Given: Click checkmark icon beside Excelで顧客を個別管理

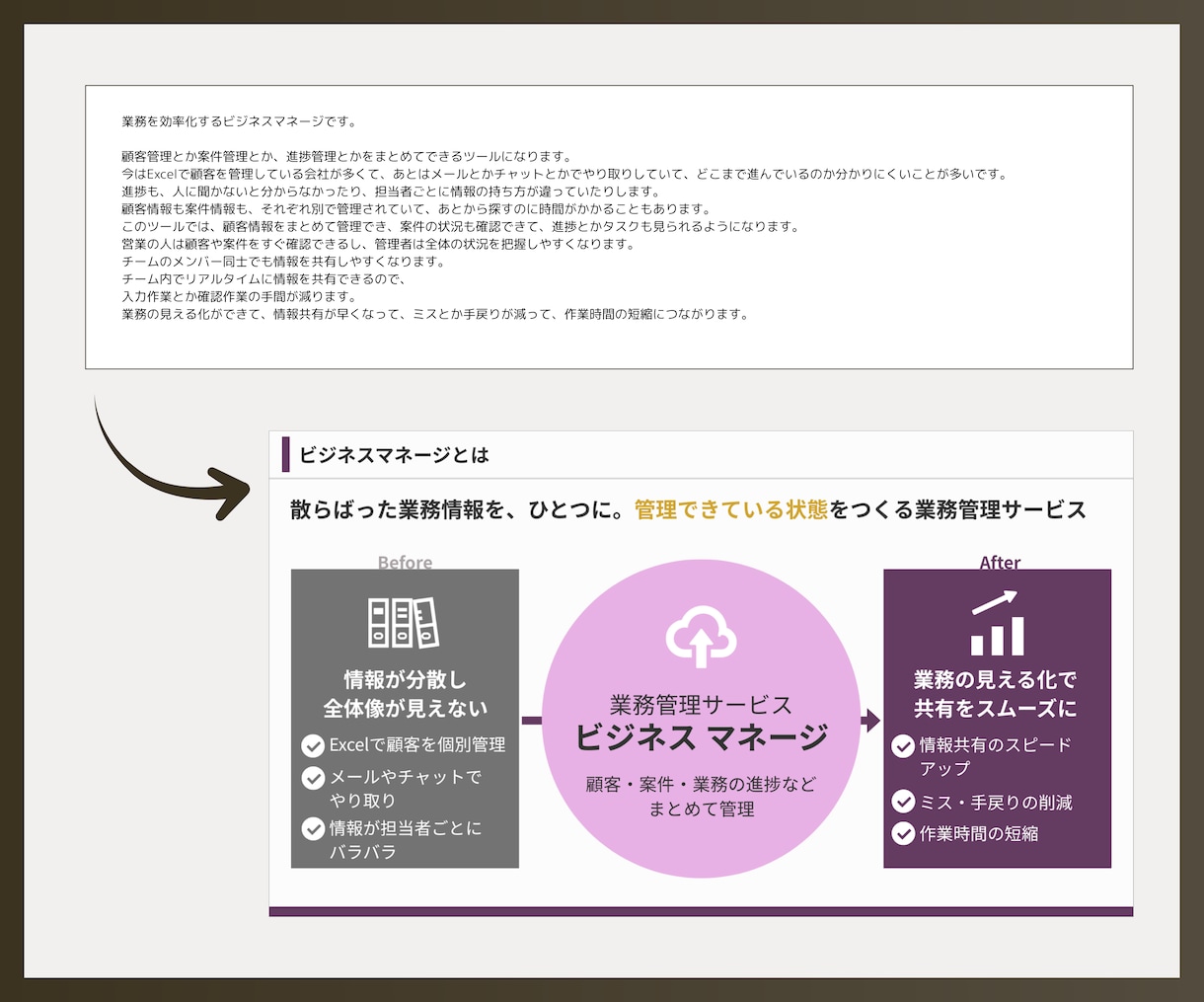Looking at the screenshot, I should point(313,745).
